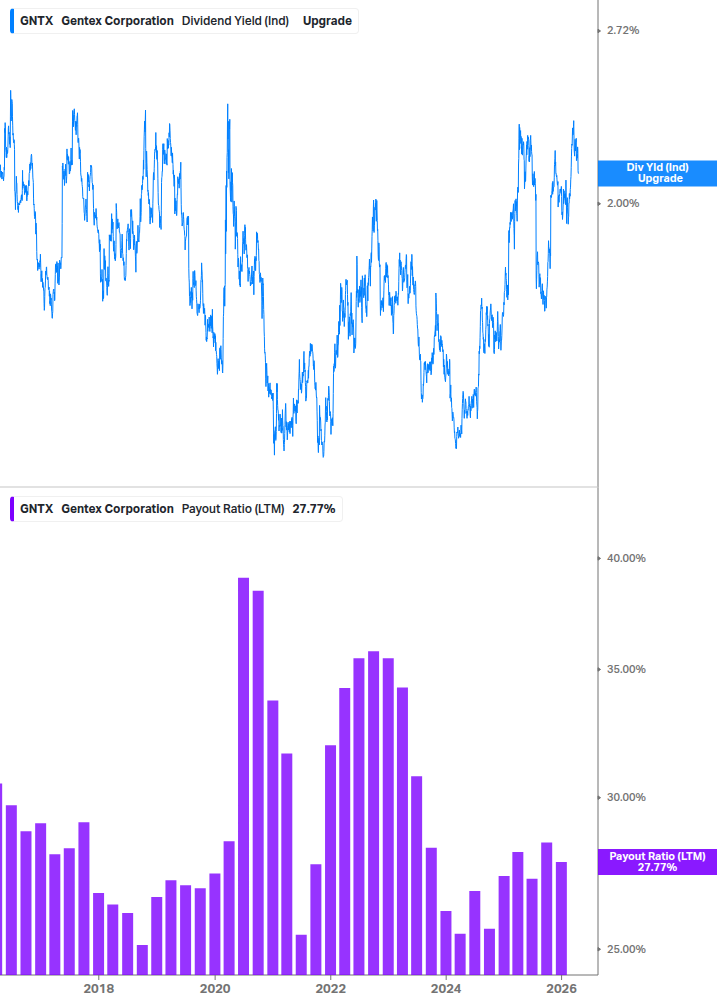This screenshot has width=717, height=1005.
Task: Click the purple Payout Ratio (LTM) axis tag
Action: coord(657,861)
